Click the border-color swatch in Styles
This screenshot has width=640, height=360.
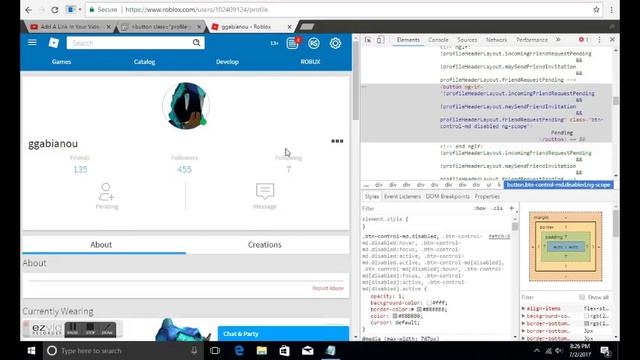click(419, 309)
